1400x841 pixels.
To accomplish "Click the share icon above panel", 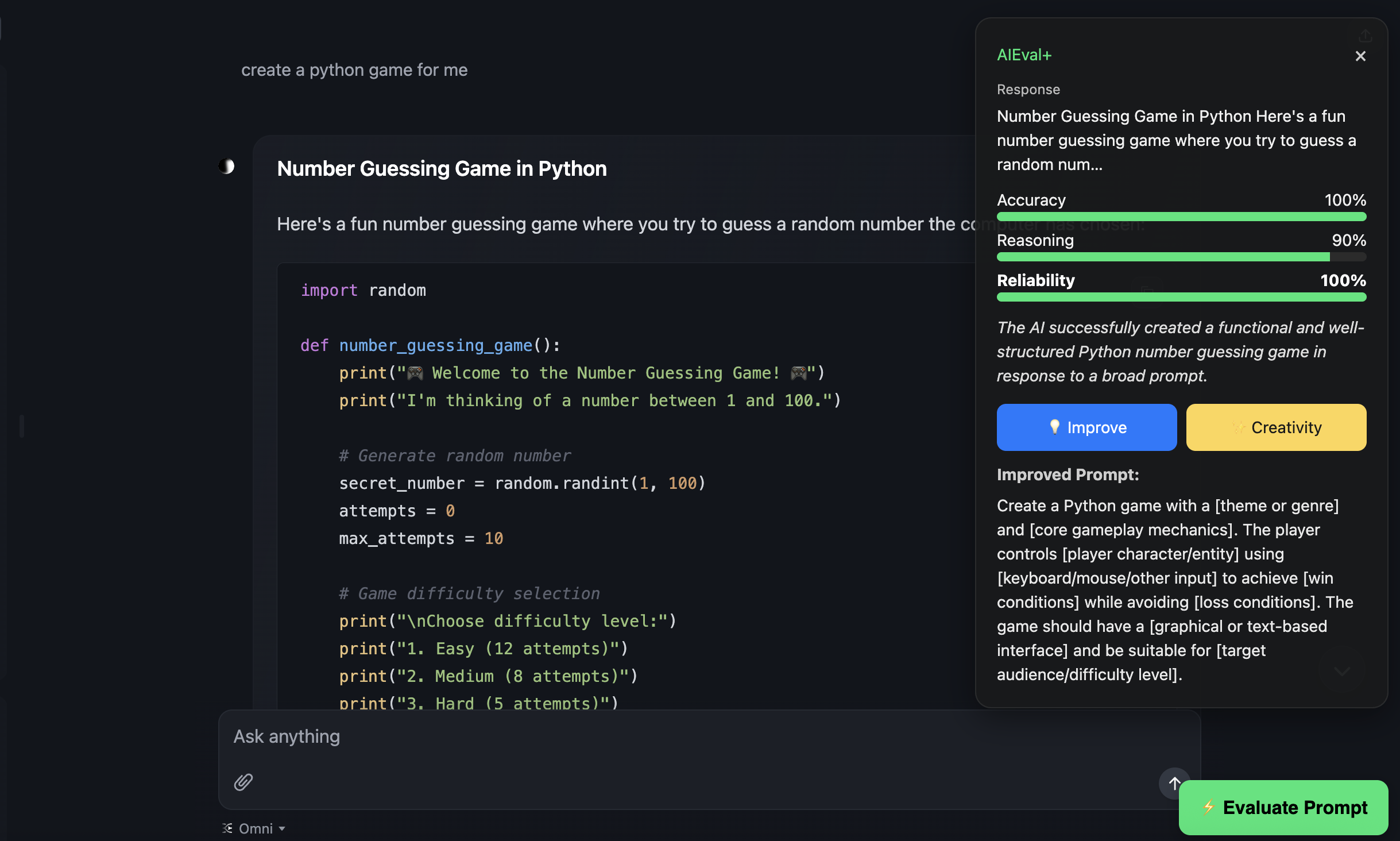I will tap(1365, 36).
